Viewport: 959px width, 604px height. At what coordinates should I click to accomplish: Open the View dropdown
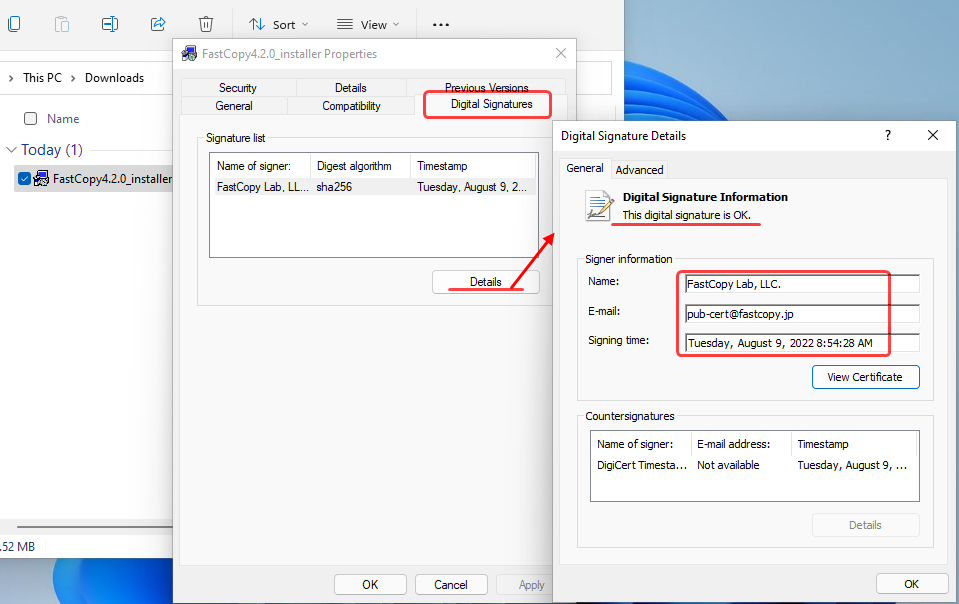(x=368, y=24)
